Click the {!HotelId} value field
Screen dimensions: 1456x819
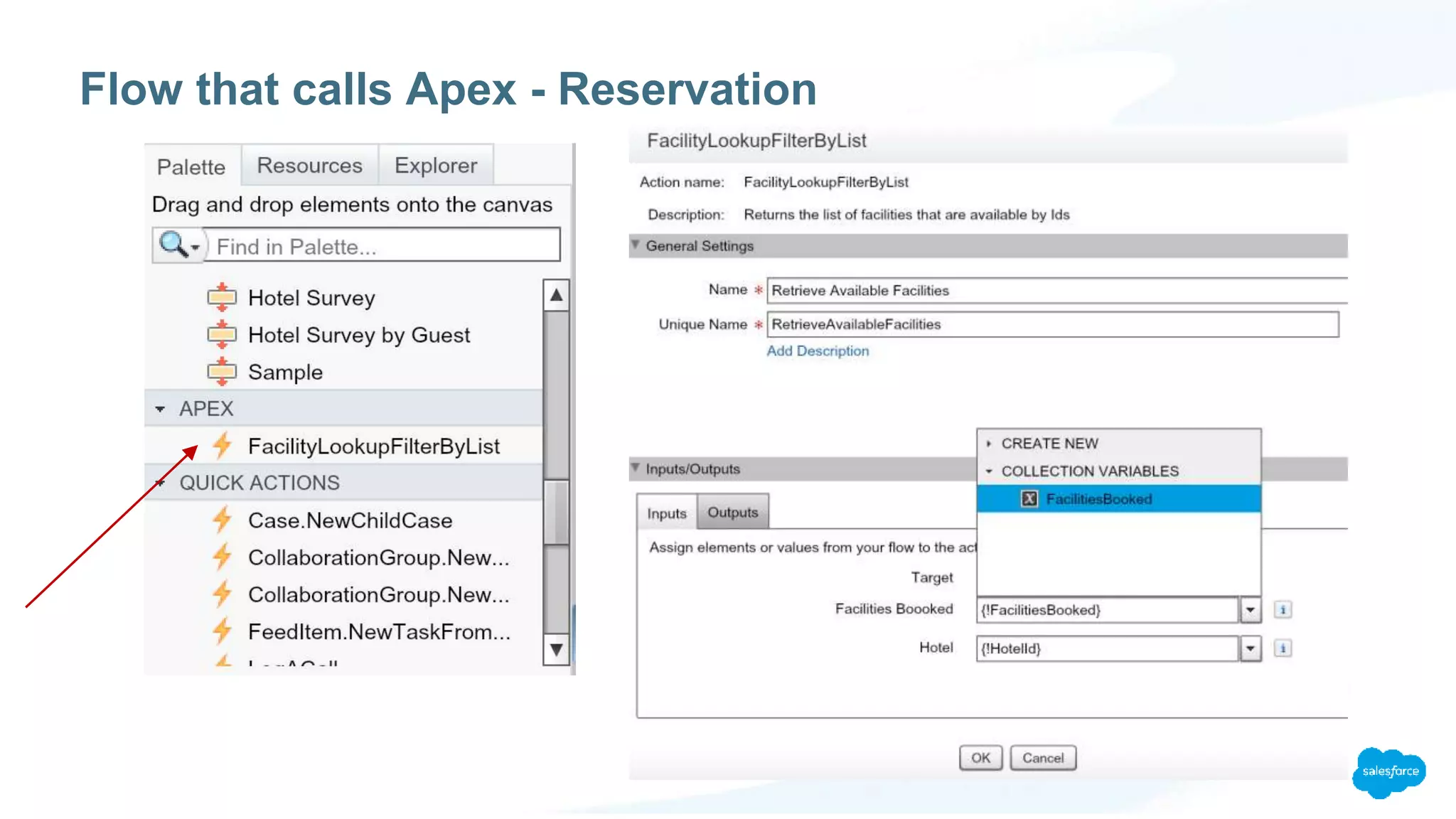pos(1108,648)
